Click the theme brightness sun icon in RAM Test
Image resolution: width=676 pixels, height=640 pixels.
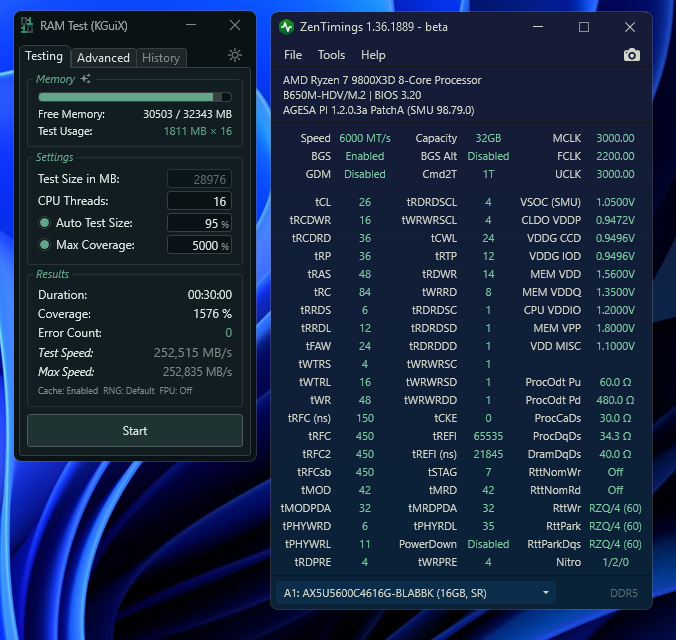tap(235, 55)
